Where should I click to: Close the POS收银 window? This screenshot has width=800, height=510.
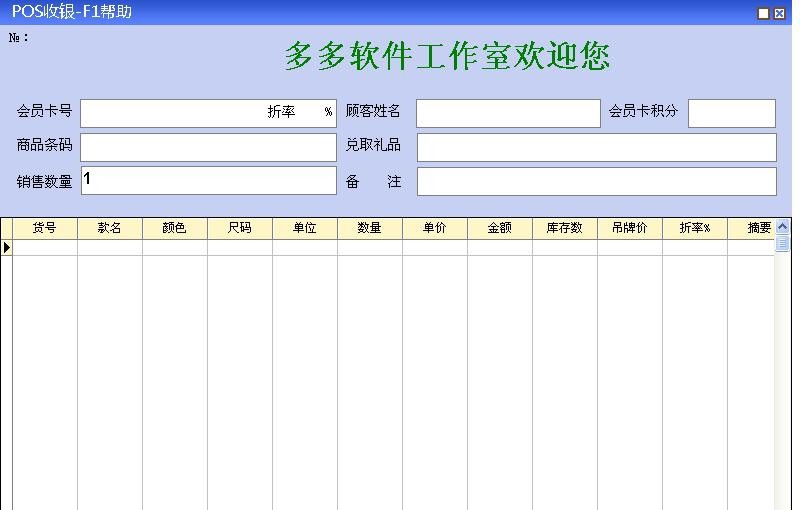[x=779, y=14]
